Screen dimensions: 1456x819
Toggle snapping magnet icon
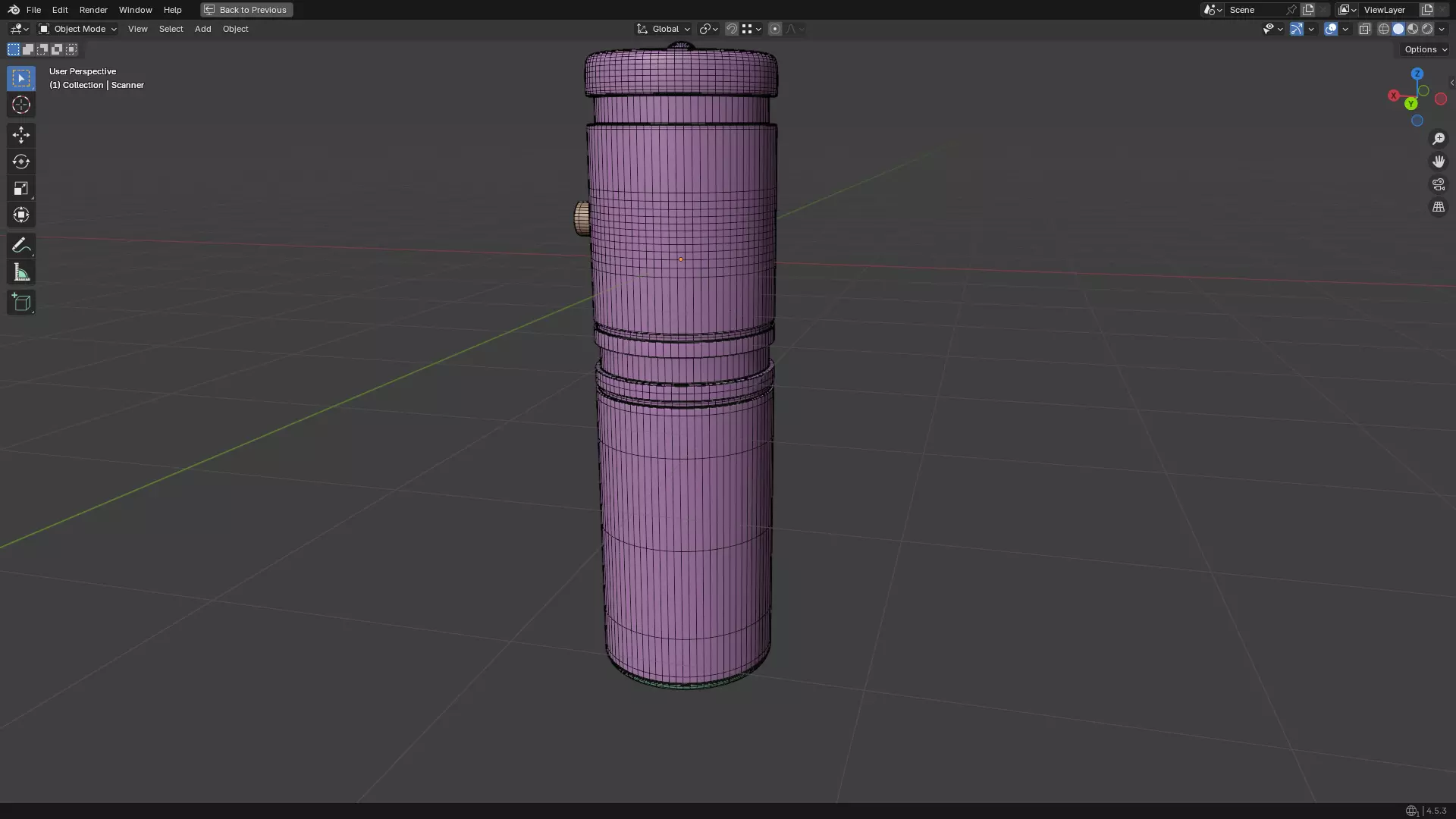[732, 29]
